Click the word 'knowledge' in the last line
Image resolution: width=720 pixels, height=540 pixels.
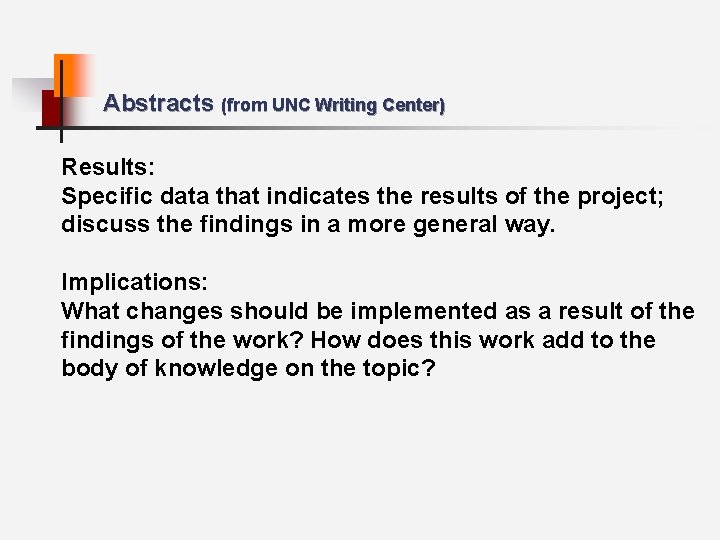216,369
